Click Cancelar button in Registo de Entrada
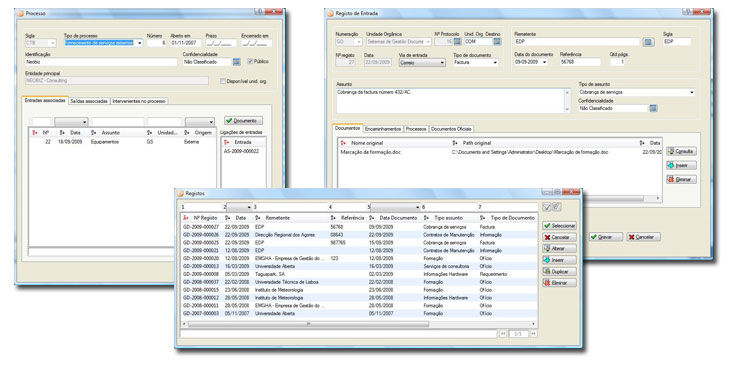This screenshot has height=372, width=729. tap(644, 237)
